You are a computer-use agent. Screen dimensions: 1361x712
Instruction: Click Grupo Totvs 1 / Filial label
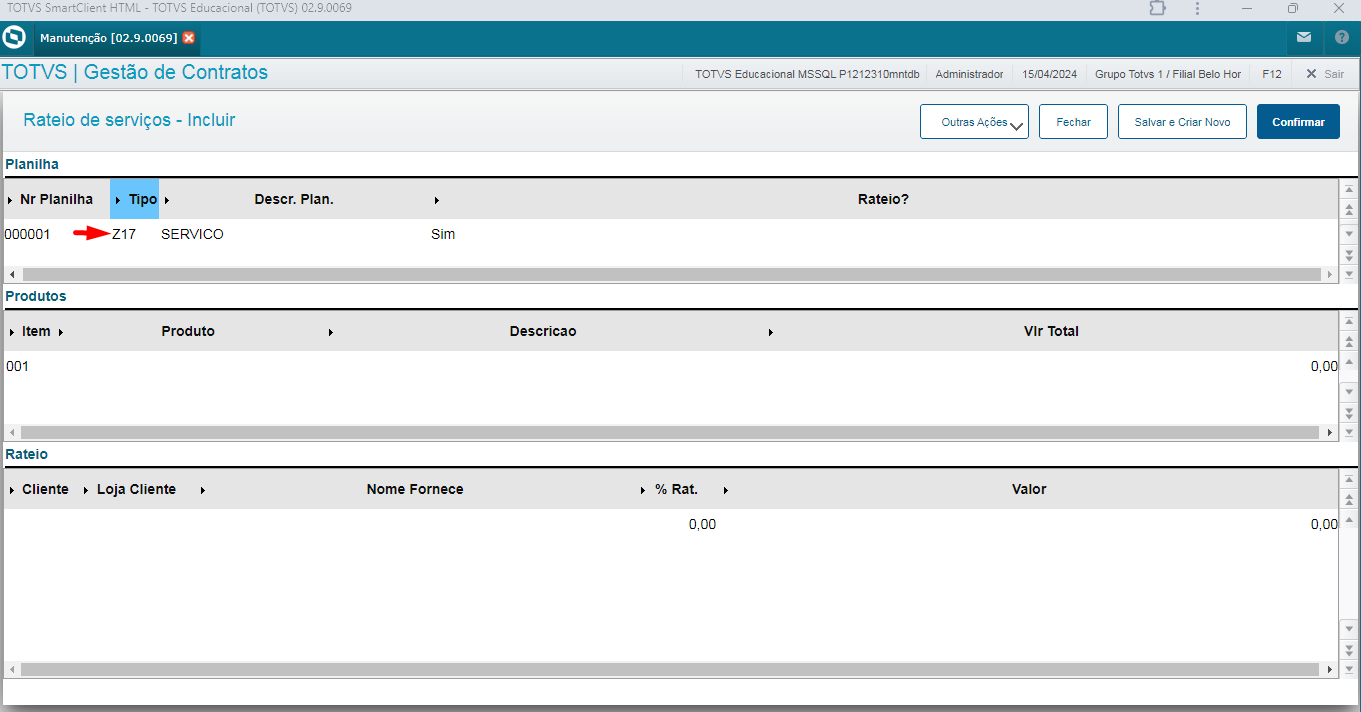[x=1168, y=74]
